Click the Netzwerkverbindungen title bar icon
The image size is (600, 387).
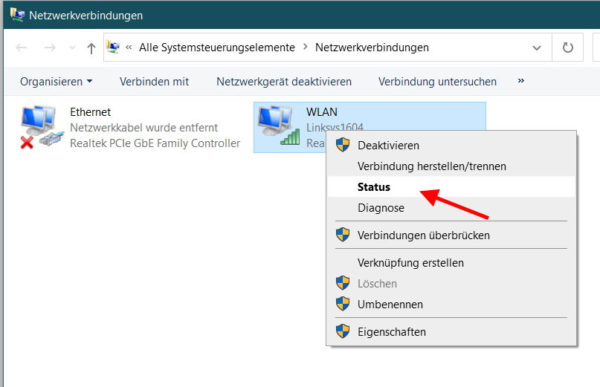pos(18,15)
